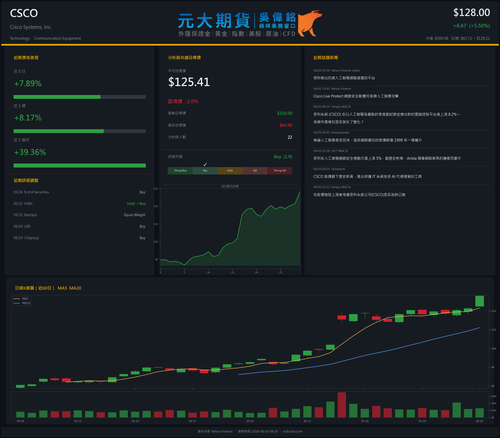Click the 元大期貨 banner title
Viewport: 500px width, 438px height.
[214, 21]
